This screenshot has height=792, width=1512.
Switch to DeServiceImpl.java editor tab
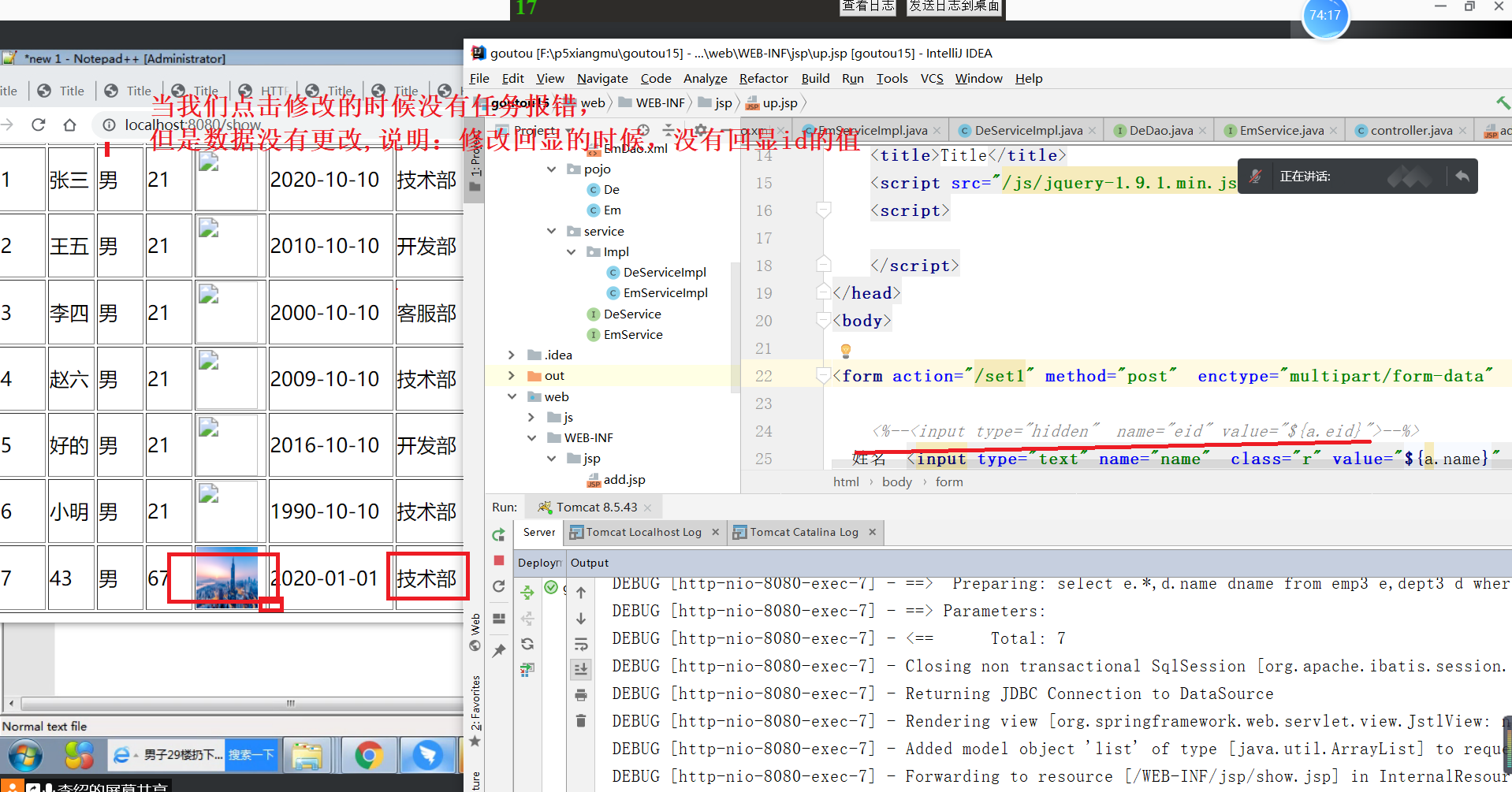pos(1028,131)
